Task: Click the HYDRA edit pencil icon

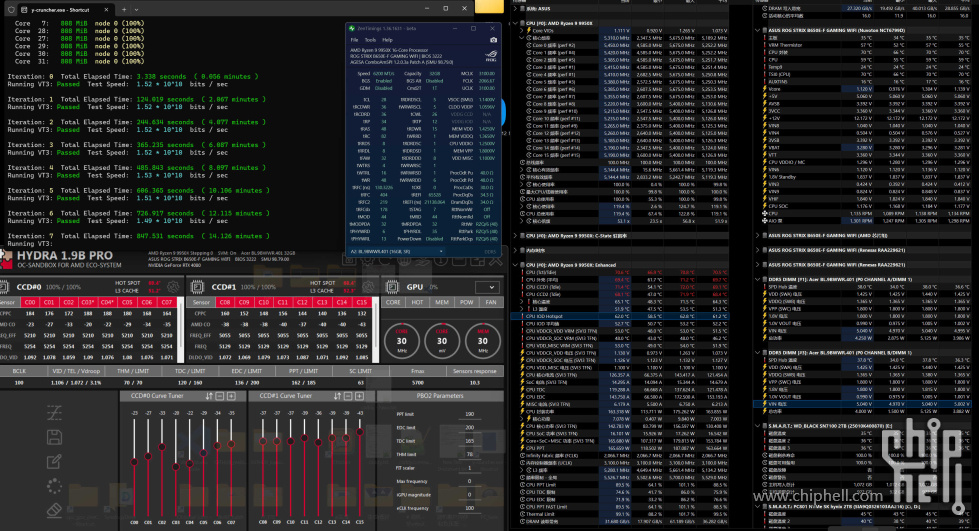Action: coord(54,462)
